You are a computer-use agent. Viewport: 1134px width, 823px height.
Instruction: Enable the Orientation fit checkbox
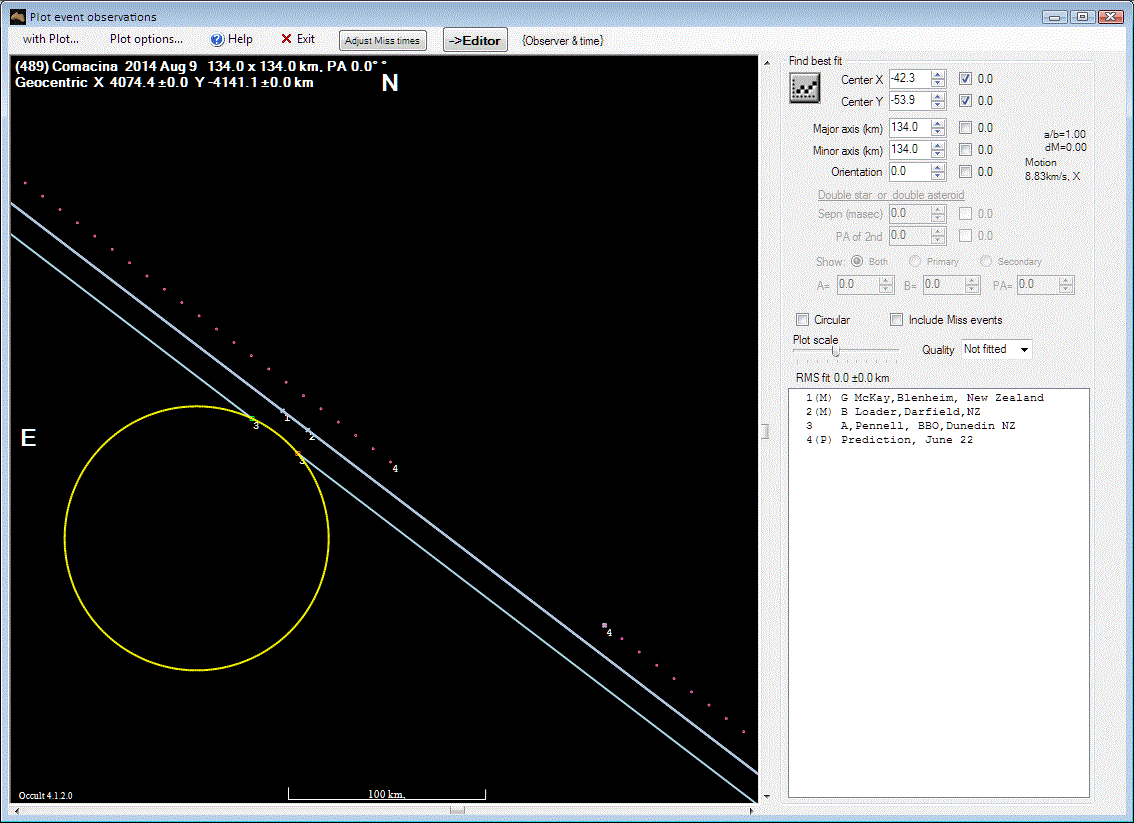point(965,171)
